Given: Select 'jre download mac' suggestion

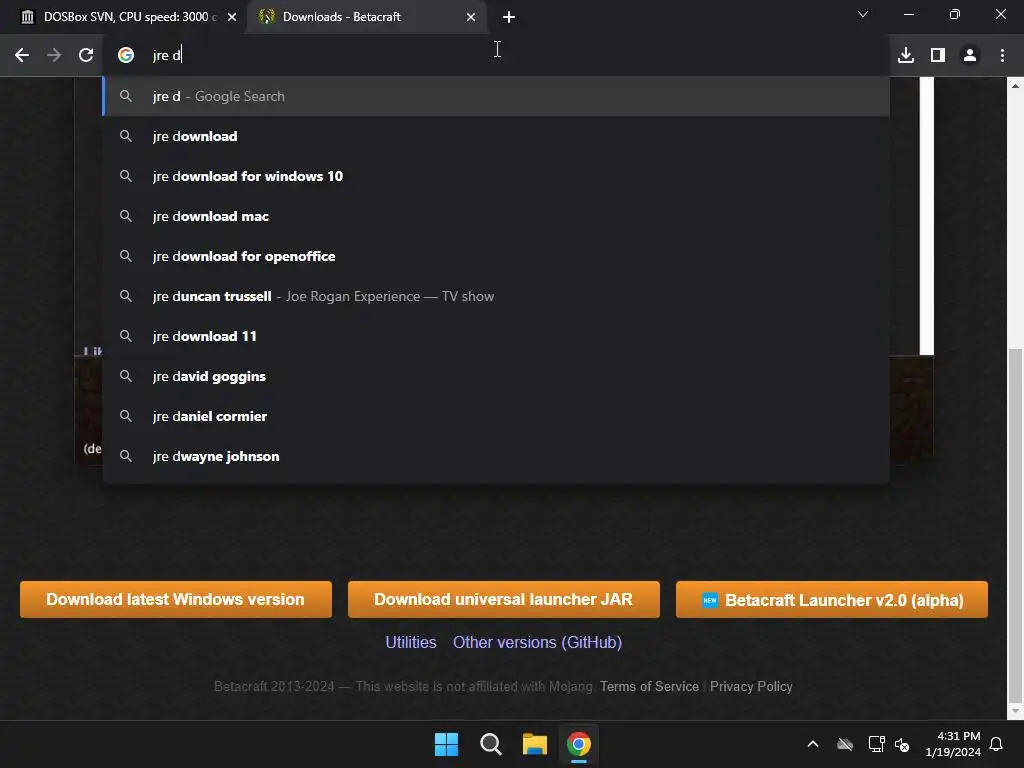Looking at the screenshot, I should tap(496, 216).
